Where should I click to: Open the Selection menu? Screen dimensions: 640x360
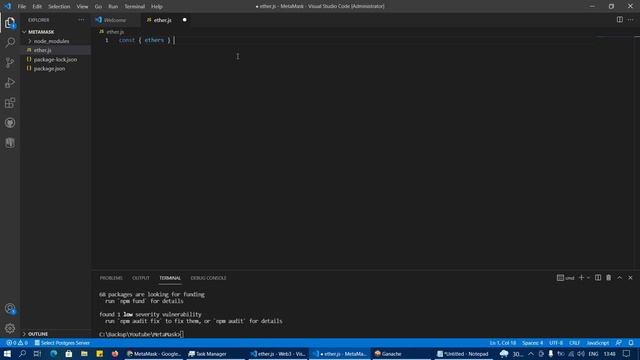point(59,7)
